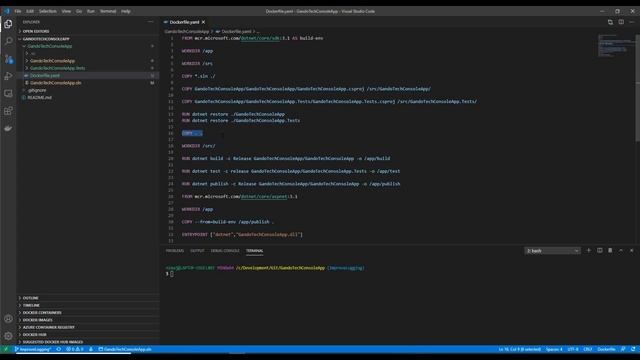Change indentation via Spaces: 4
Image resolution: width=640 pixels, height=360 pixels.
(x=554, y=349)
